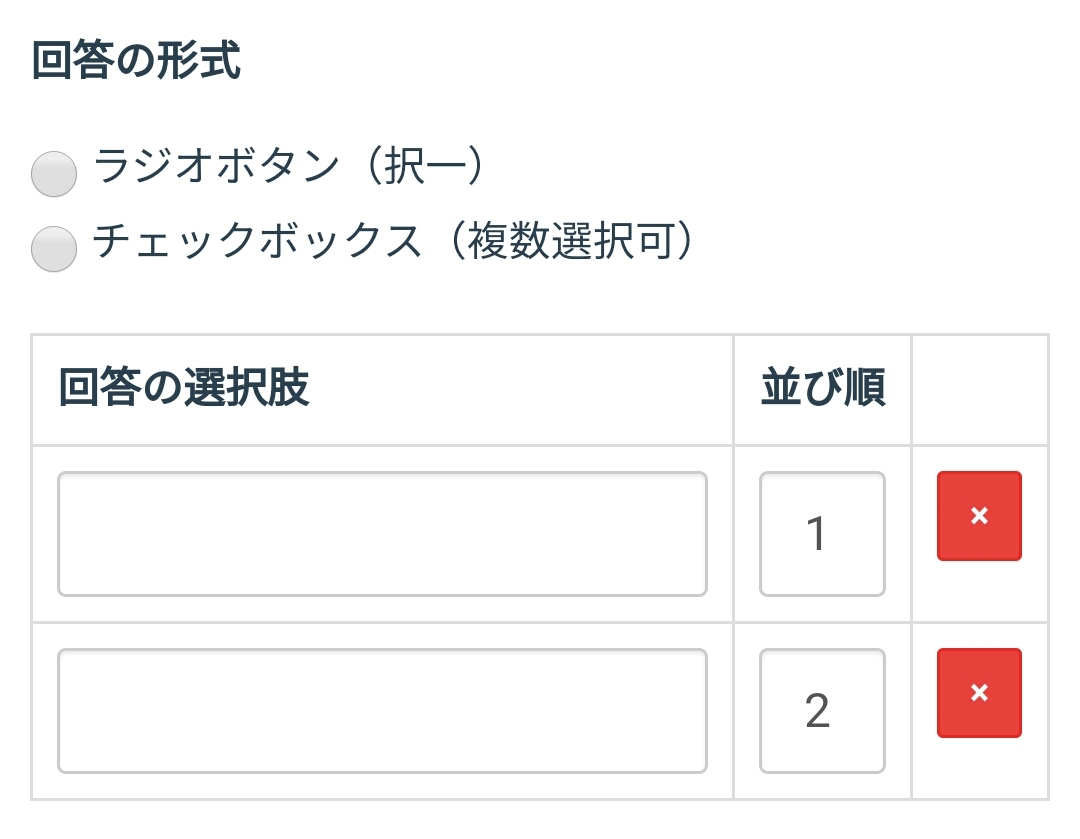Click the sort order field showing 2
This screenshot has height=839, width=1080.
click(x=822, y=711)
